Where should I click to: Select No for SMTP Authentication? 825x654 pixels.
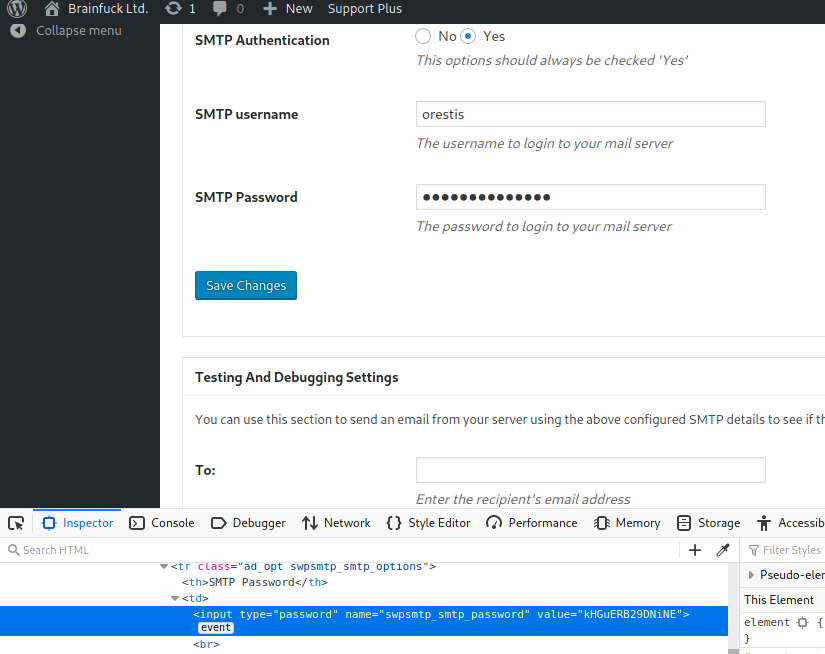click(423, 36)
